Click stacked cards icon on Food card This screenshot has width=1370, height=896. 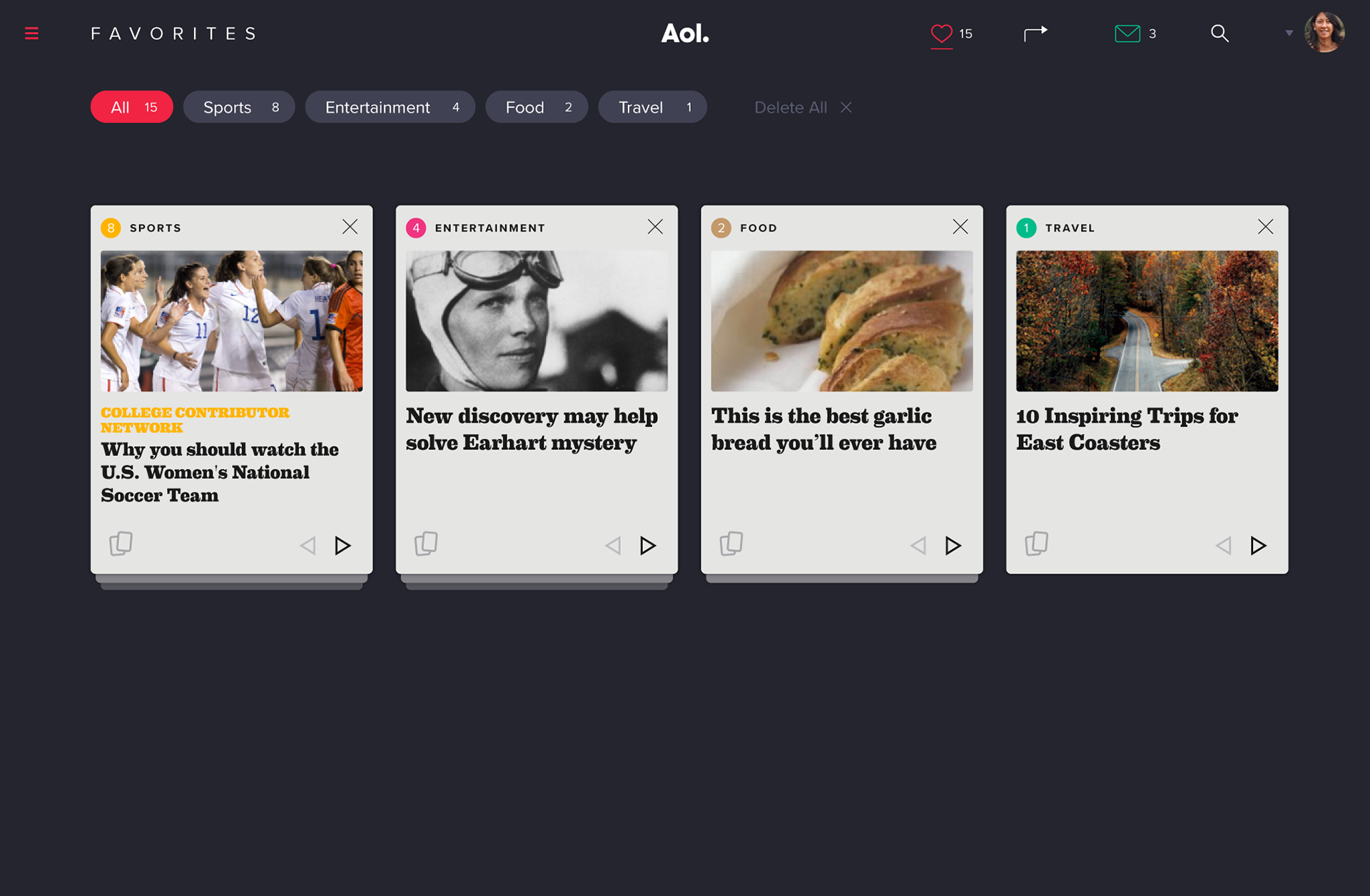pyautogui.click(x=731, y=544)
